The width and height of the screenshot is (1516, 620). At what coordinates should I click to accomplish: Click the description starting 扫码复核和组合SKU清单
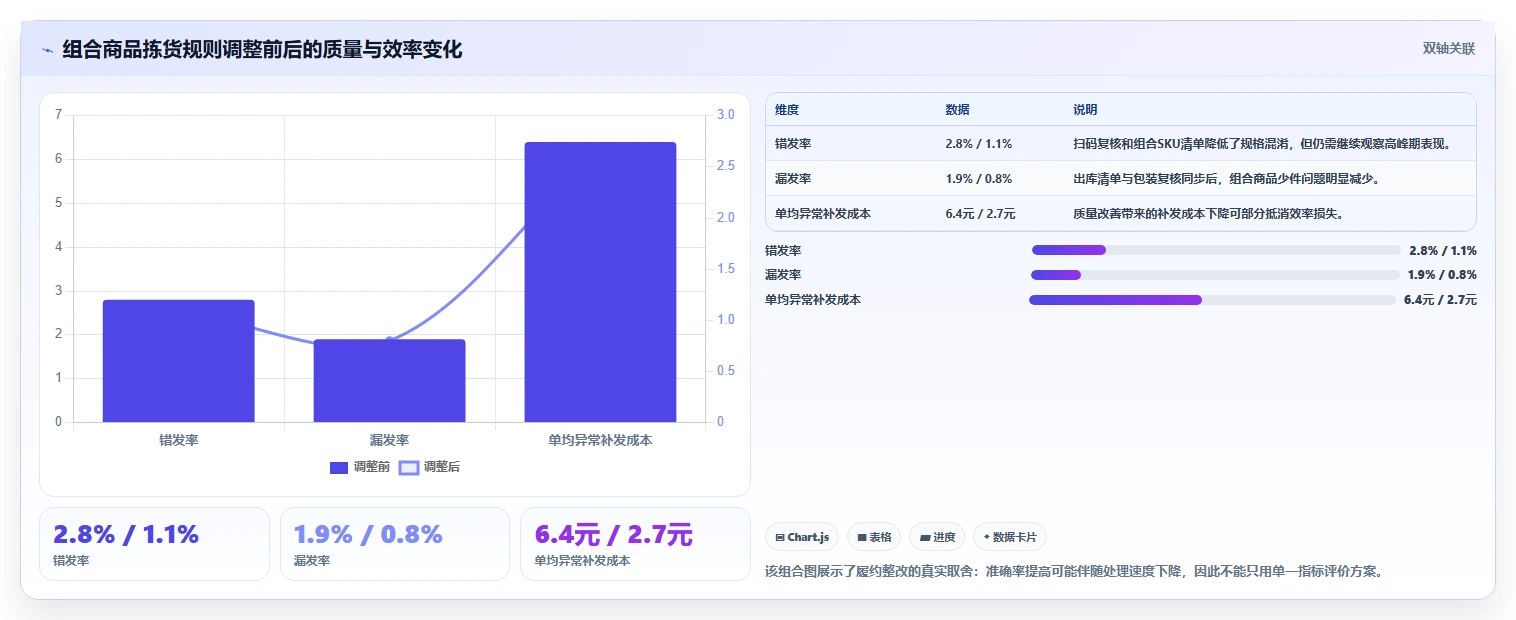(x=1261, y=144)
